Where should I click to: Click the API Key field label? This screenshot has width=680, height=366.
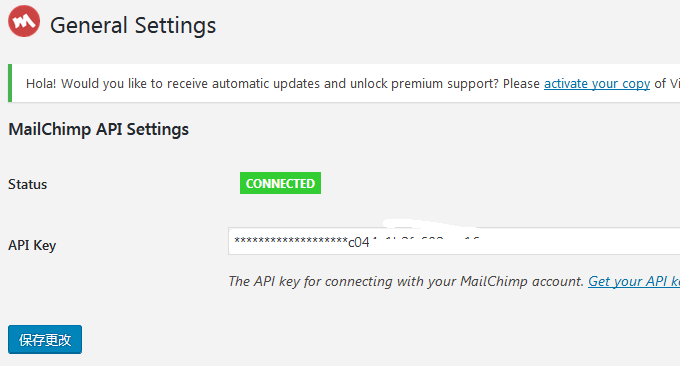(32, 245)
